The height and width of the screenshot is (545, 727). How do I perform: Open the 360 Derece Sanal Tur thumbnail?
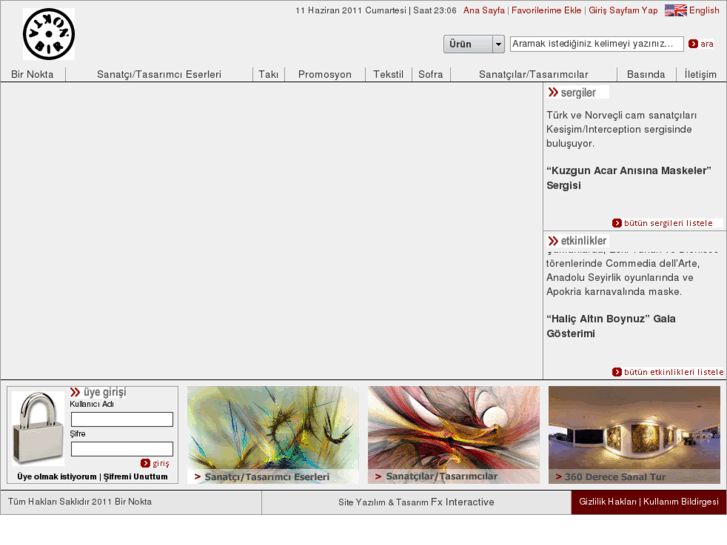point(634,435)
